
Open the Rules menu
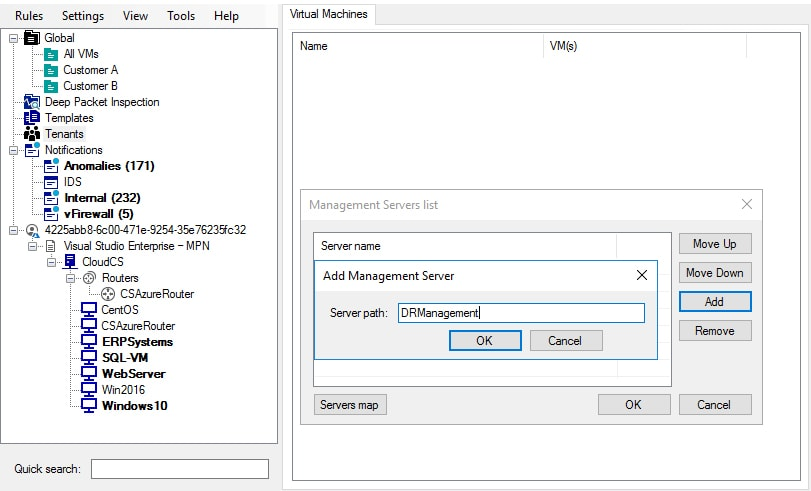(x=29, y=16)
